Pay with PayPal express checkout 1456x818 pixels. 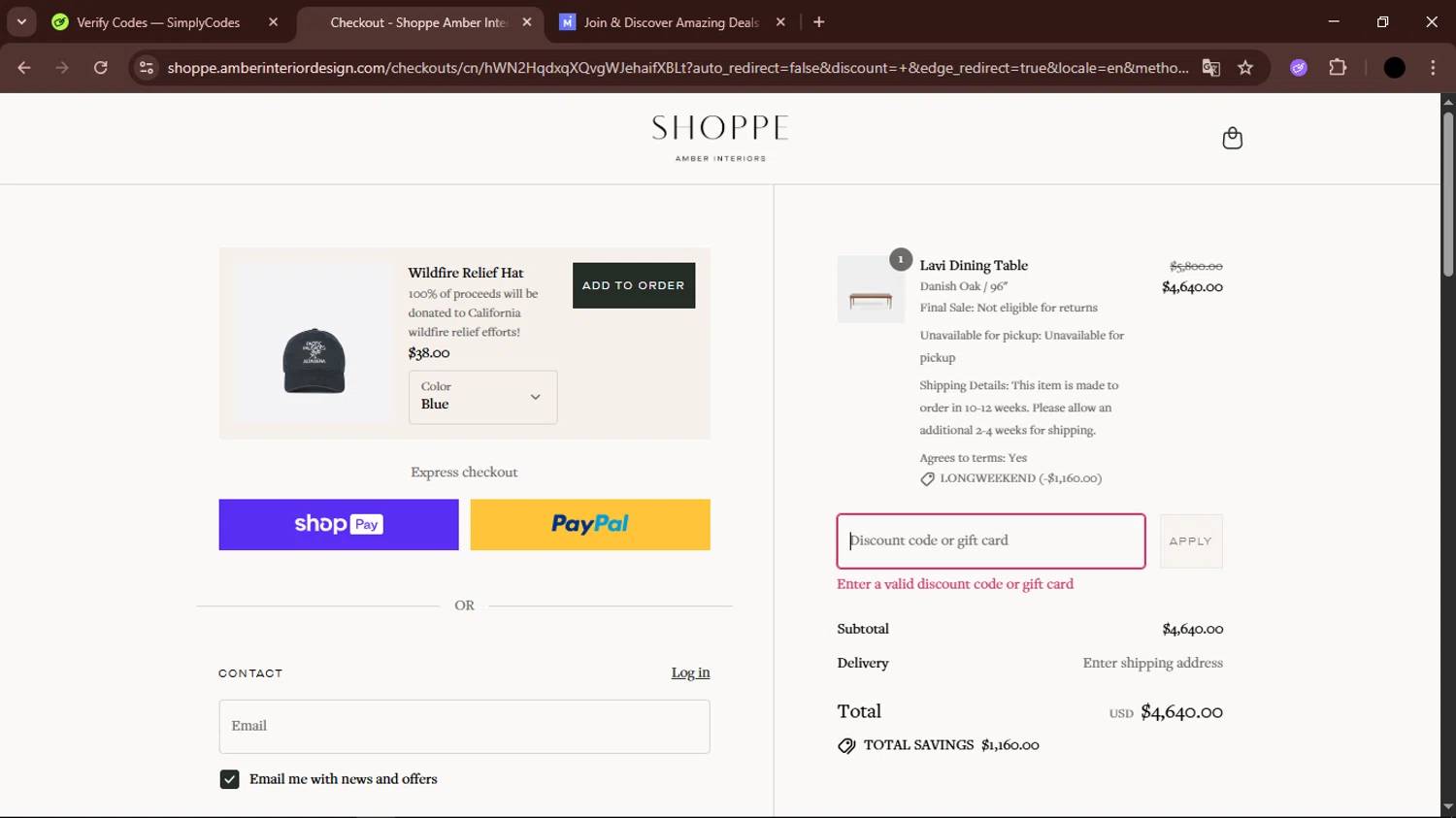(x=590, y=525)
